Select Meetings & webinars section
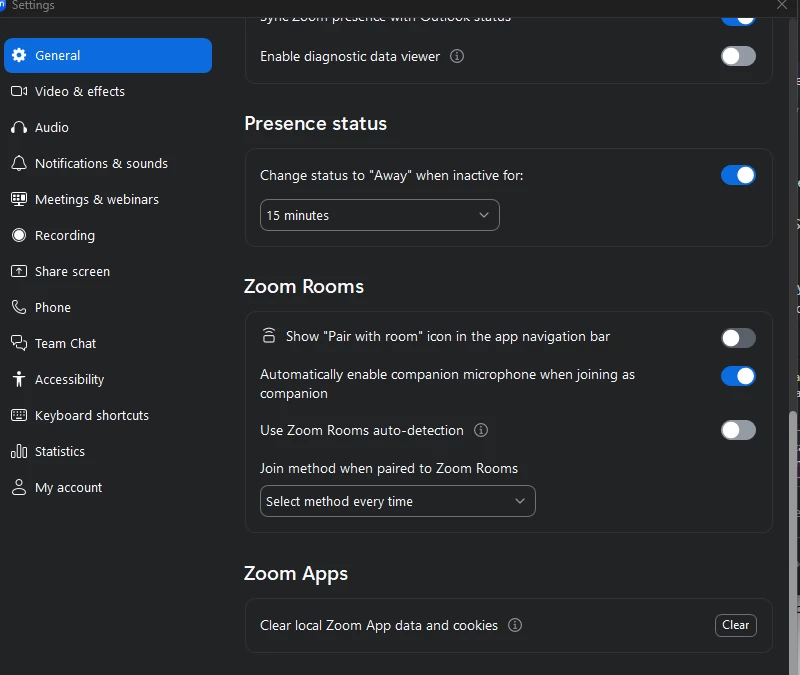 click(x=108, y=199)
